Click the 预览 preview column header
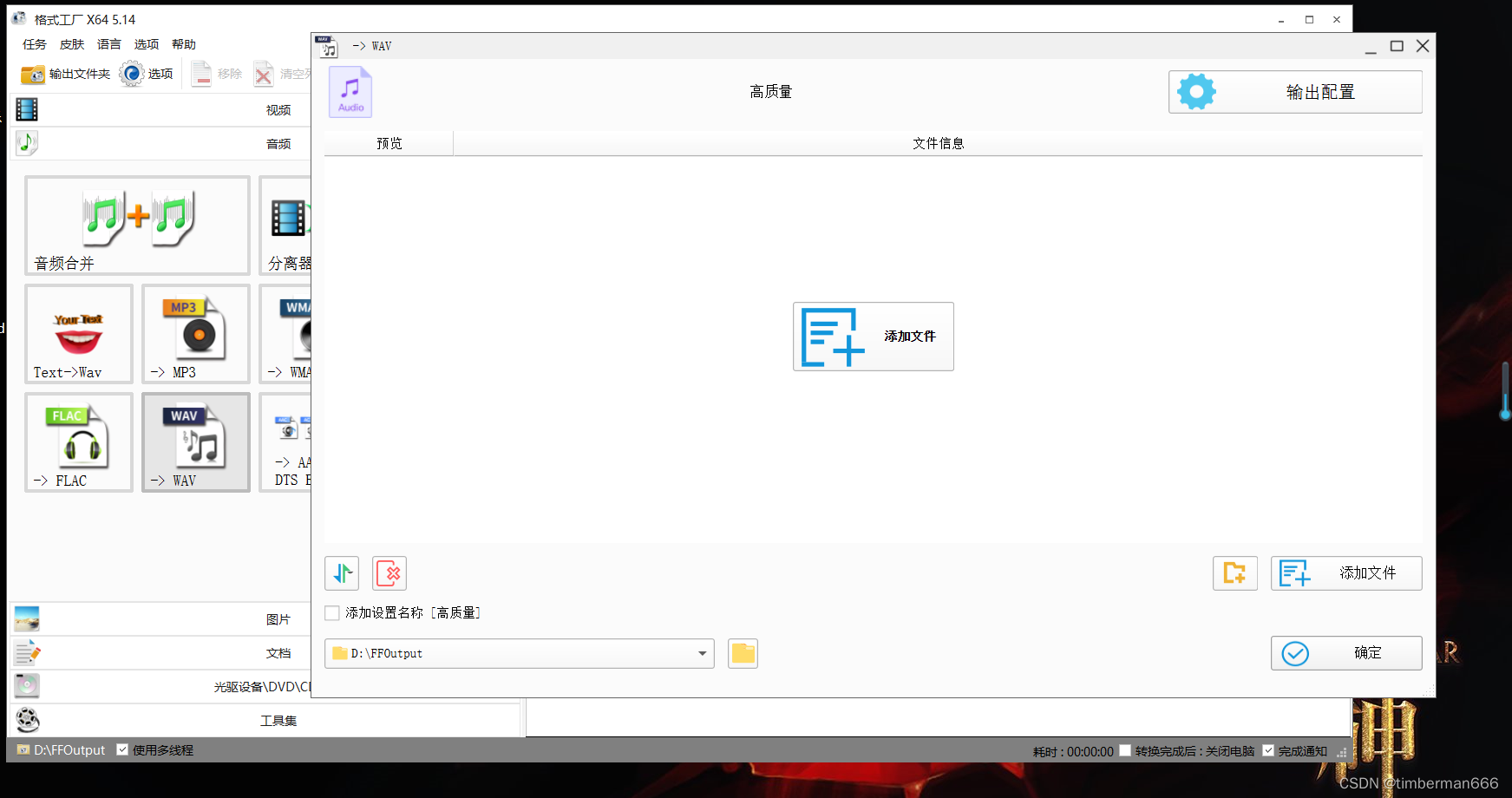 389,144
